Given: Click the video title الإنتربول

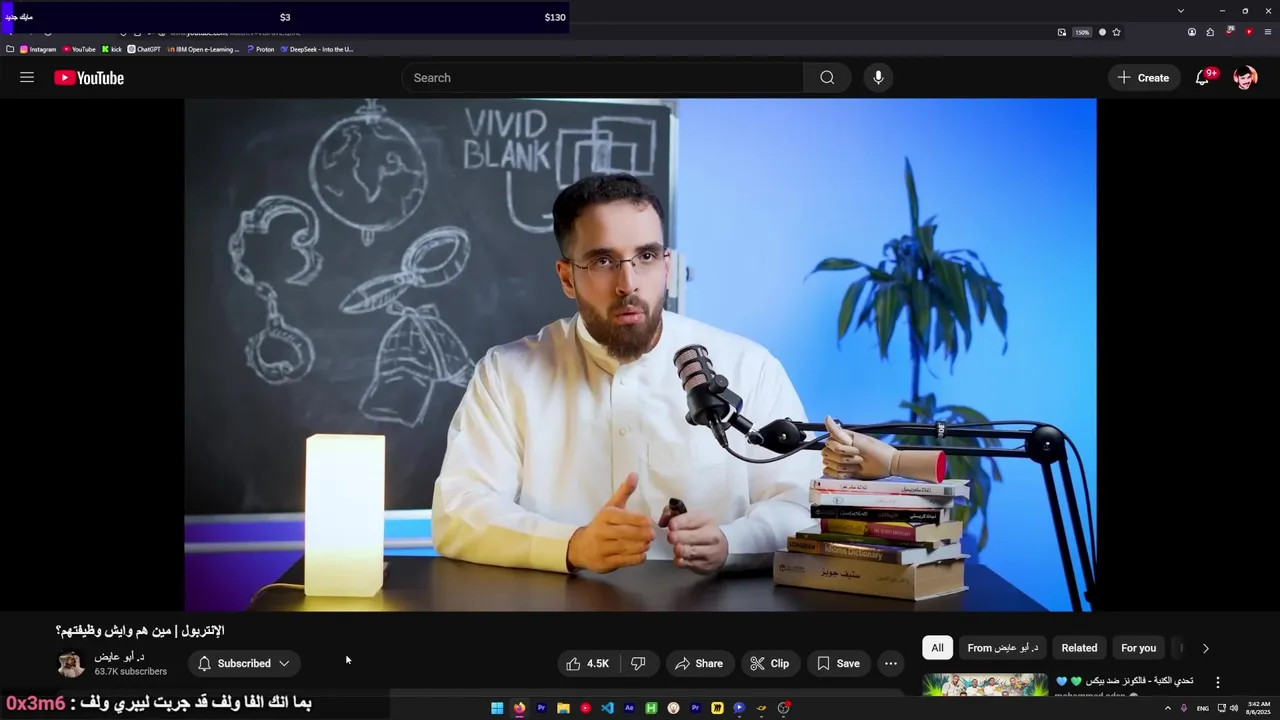Looking at the screenshot, I should point(140,631).
